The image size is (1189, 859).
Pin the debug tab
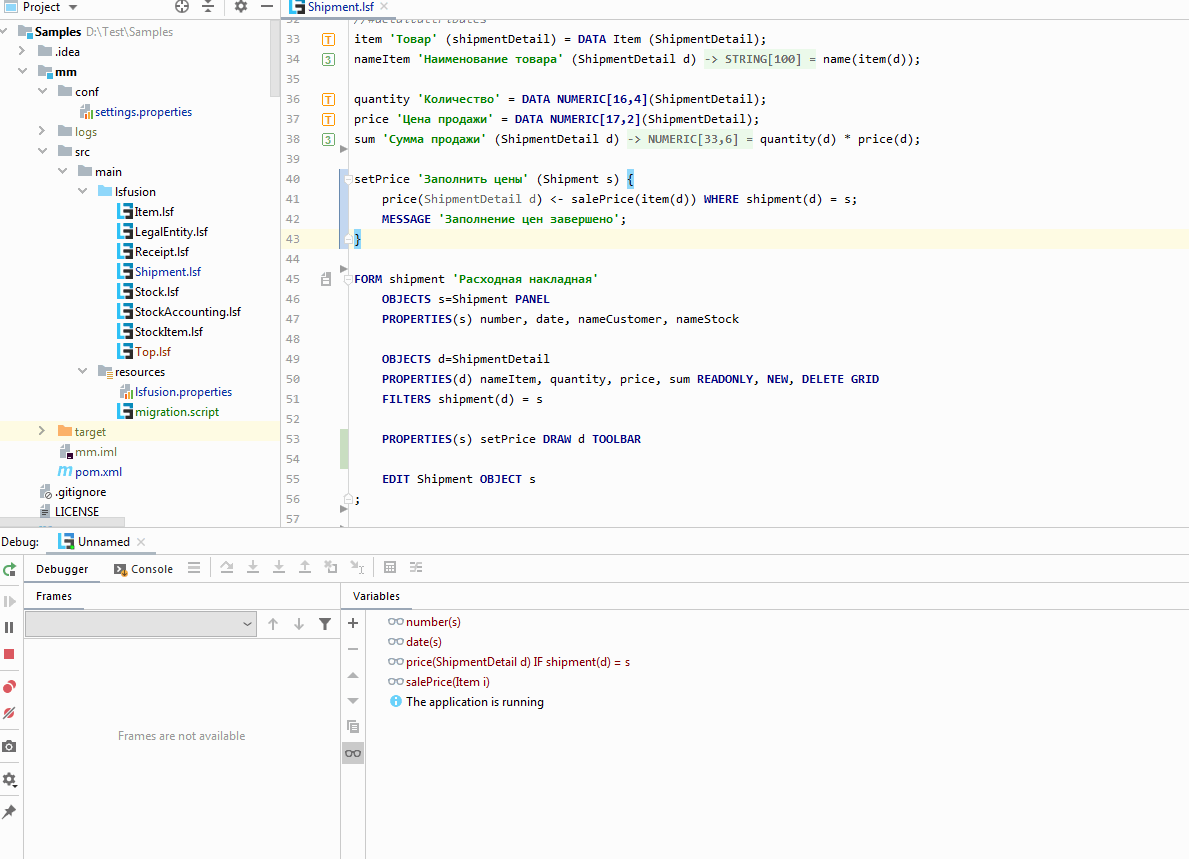[9, 811]
